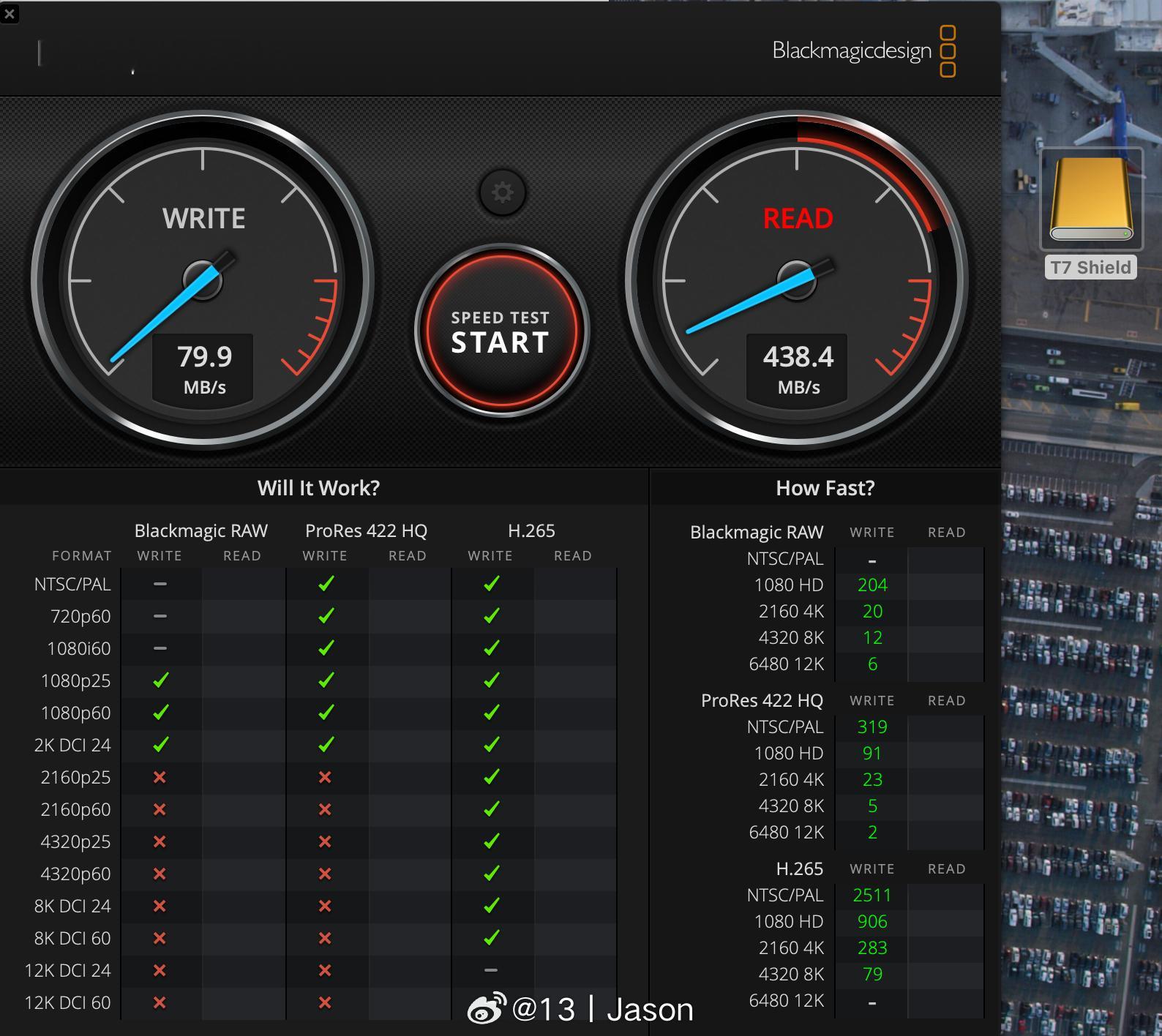Click the Blackmagic RAW write cross for 12K DCI 60
Screen dimensions: 1162x1036
pos(160,1002)
